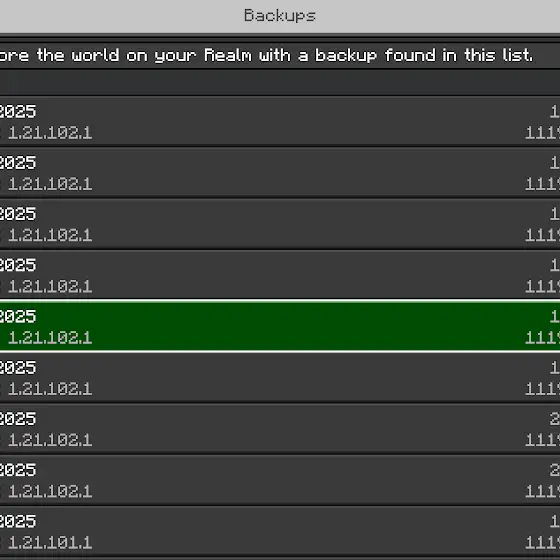Click the restore-world description text

[266, 55]
